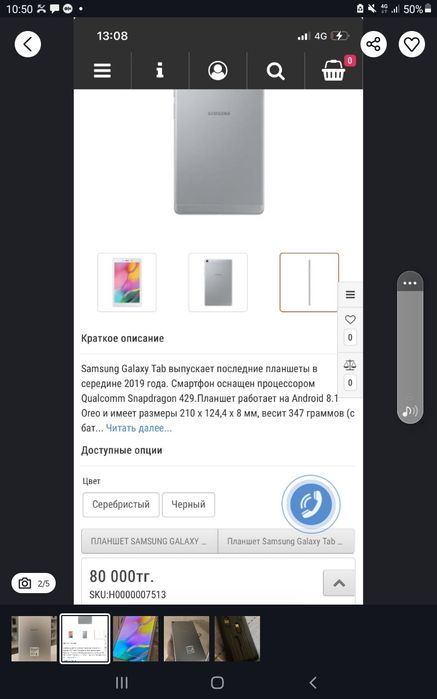
Task: Open the info page icon
Action: click(160, 70)
